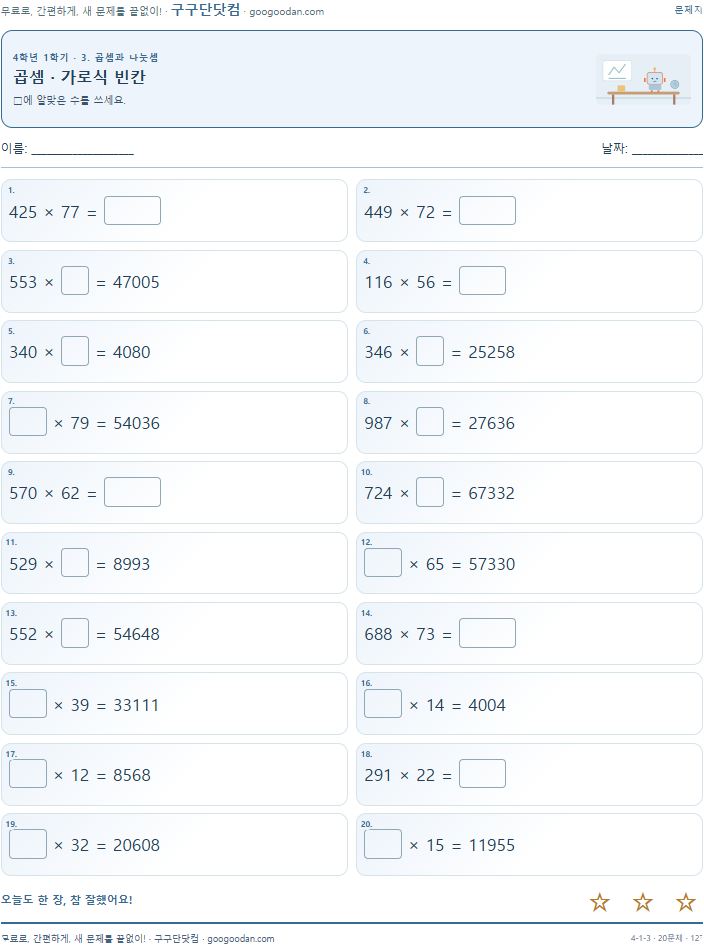Click the number 425 in problem 1
704x945 pixels.
pyautogui.click(x=23, y=212)
